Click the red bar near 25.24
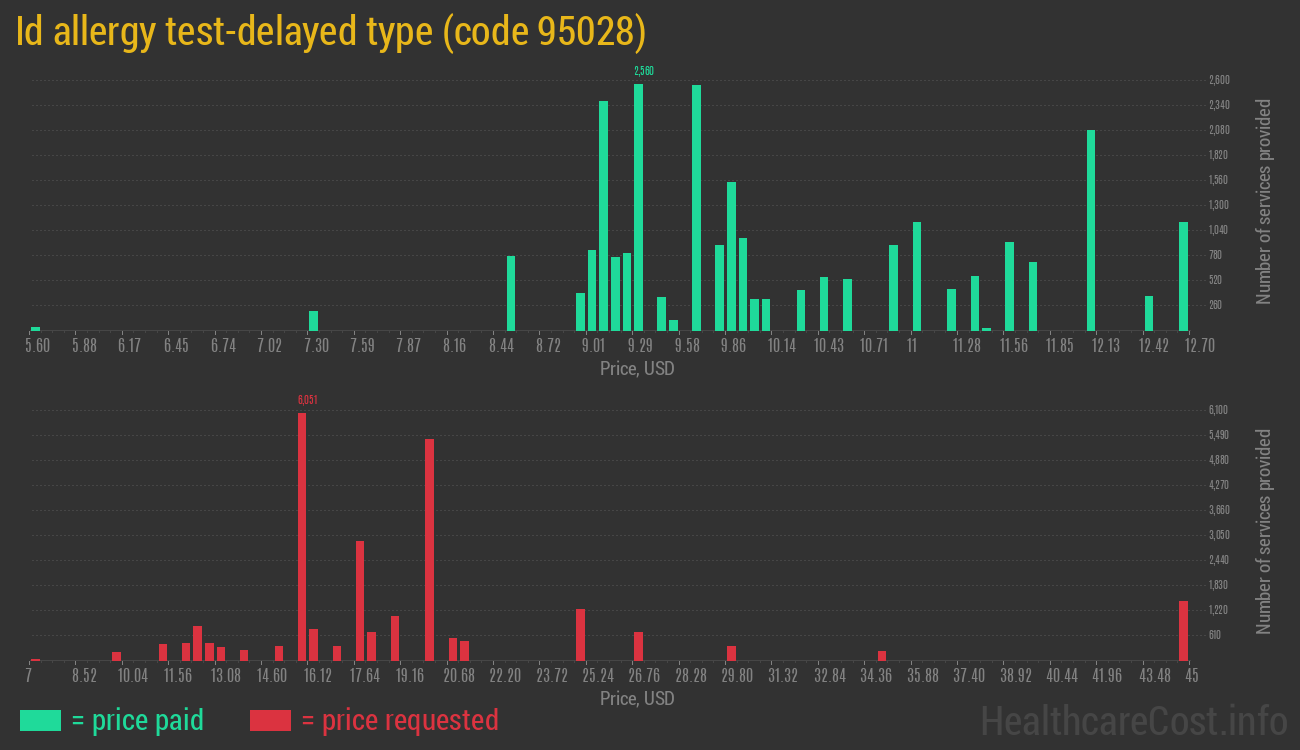This screenshot has height=750, width=1300. tap(580, 634)
